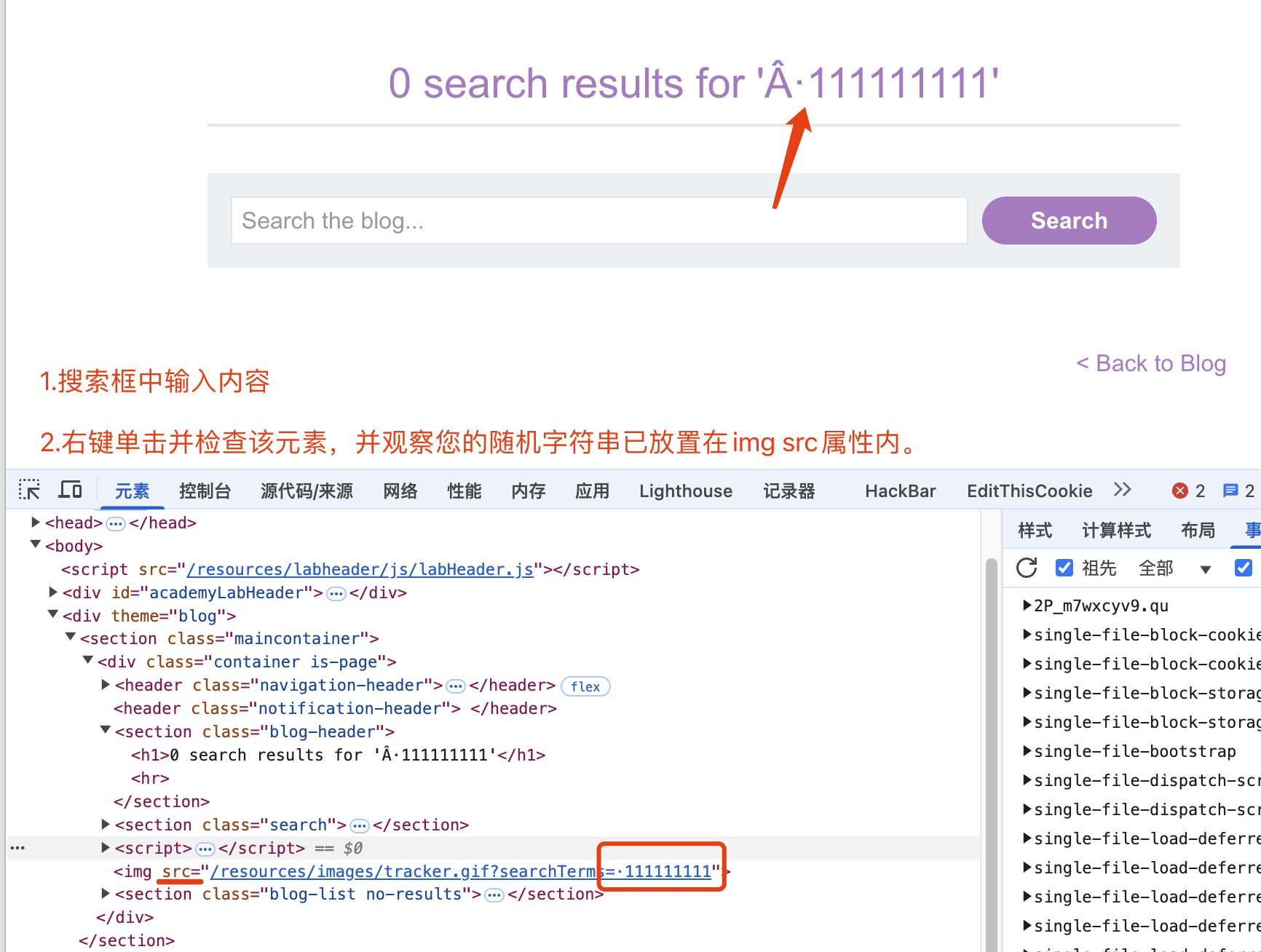Image resolution: width=1261 pixels, height=952 pixels.
Task: Click the Search the blog input field
Action: (598, 221)
